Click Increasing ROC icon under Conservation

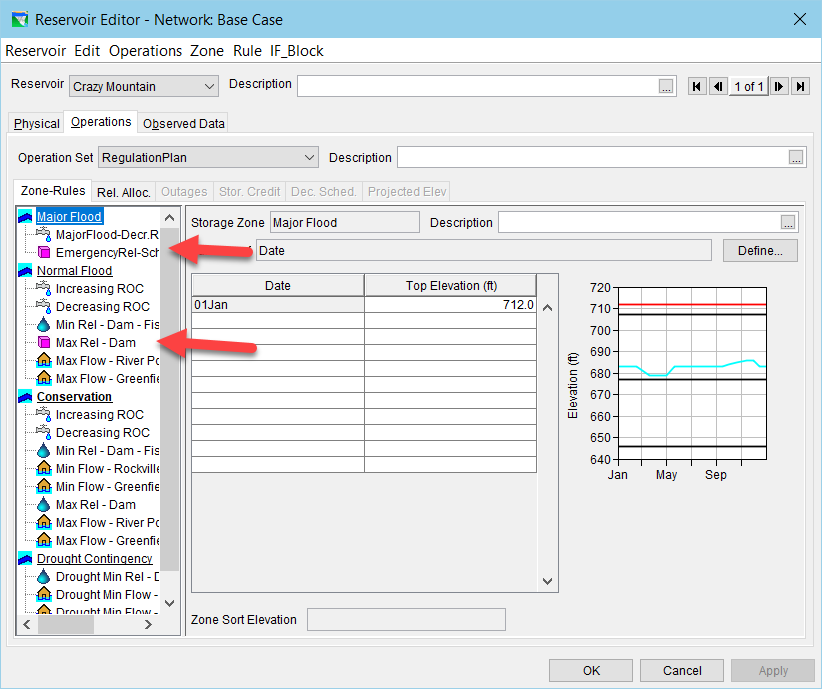pos(44,414)
